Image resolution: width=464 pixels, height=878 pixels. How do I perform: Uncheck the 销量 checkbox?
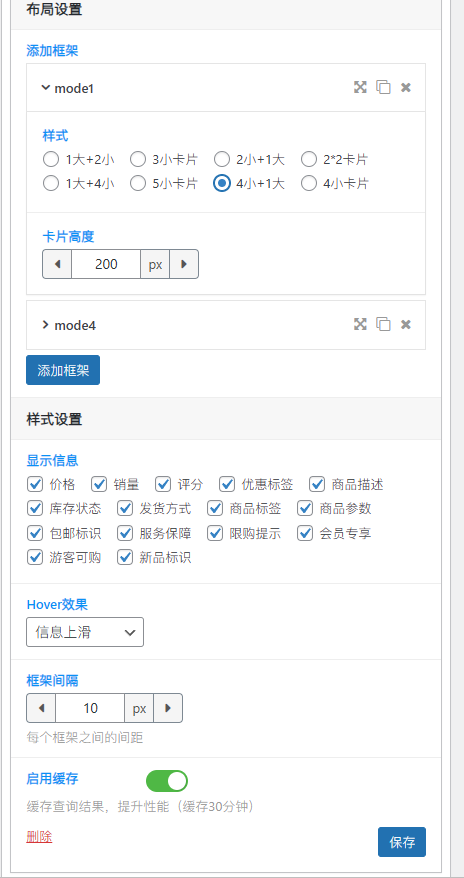tap(99, 484)
